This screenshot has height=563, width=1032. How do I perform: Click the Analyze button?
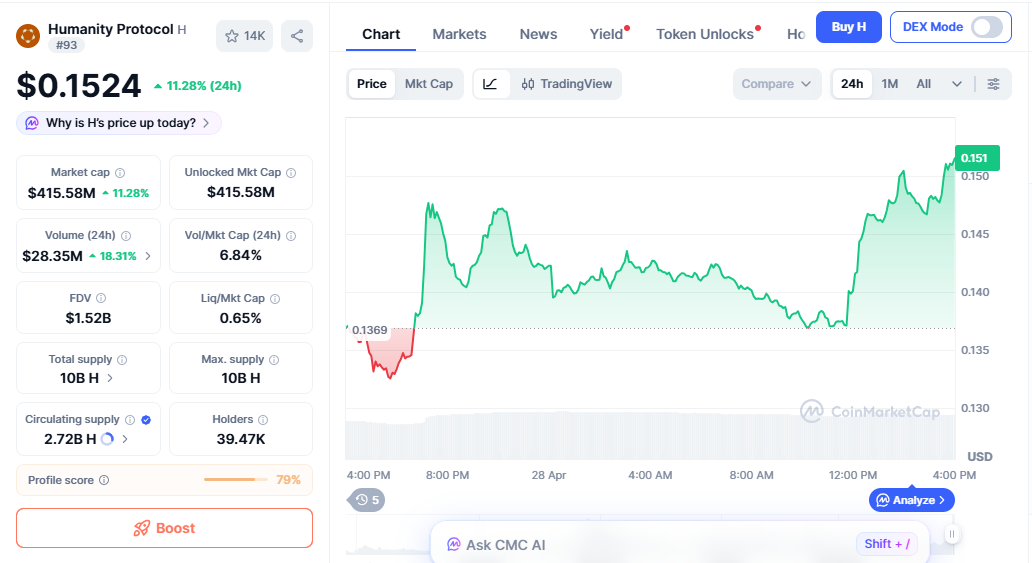(x=912, y=500)
